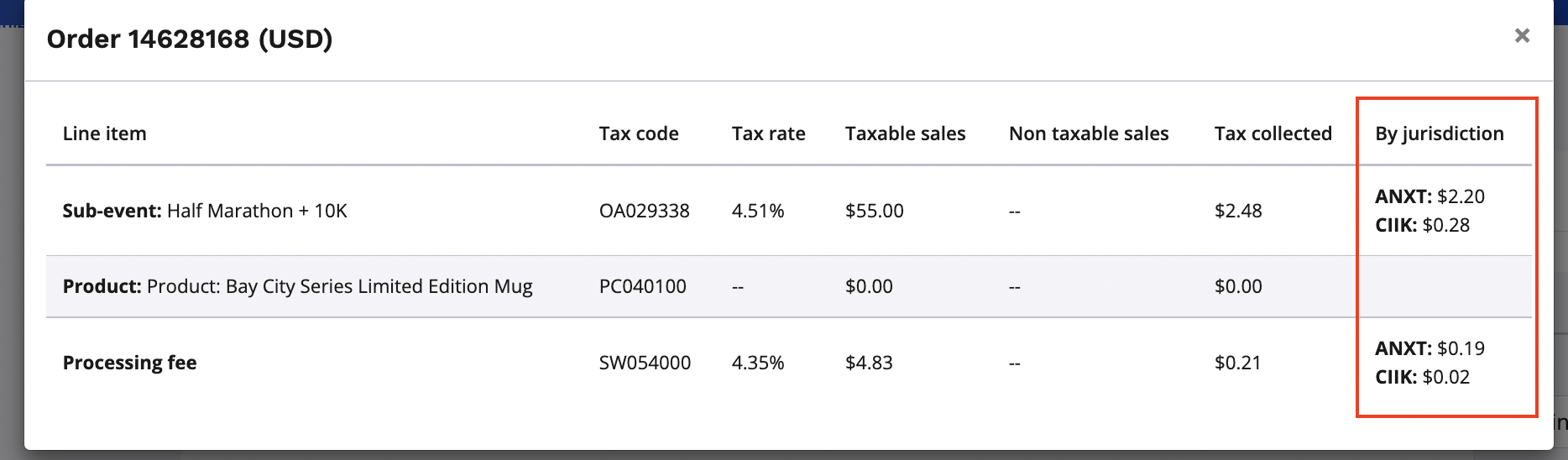
Task: Select the Processing fee line item
Action: coord(129,363)
